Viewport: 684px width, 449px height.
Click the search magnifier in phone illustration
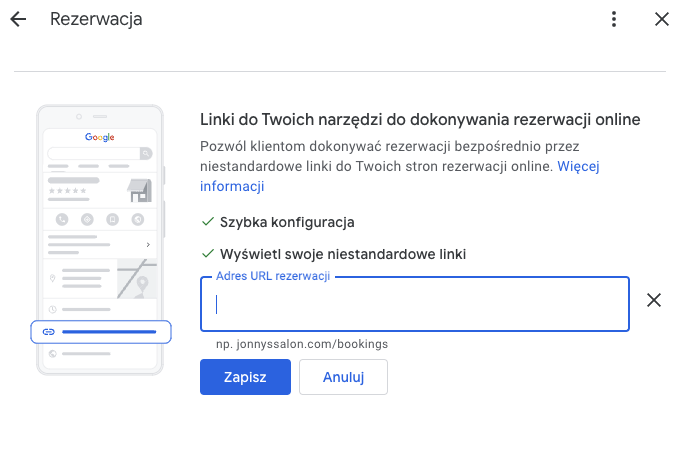(145, 153)
